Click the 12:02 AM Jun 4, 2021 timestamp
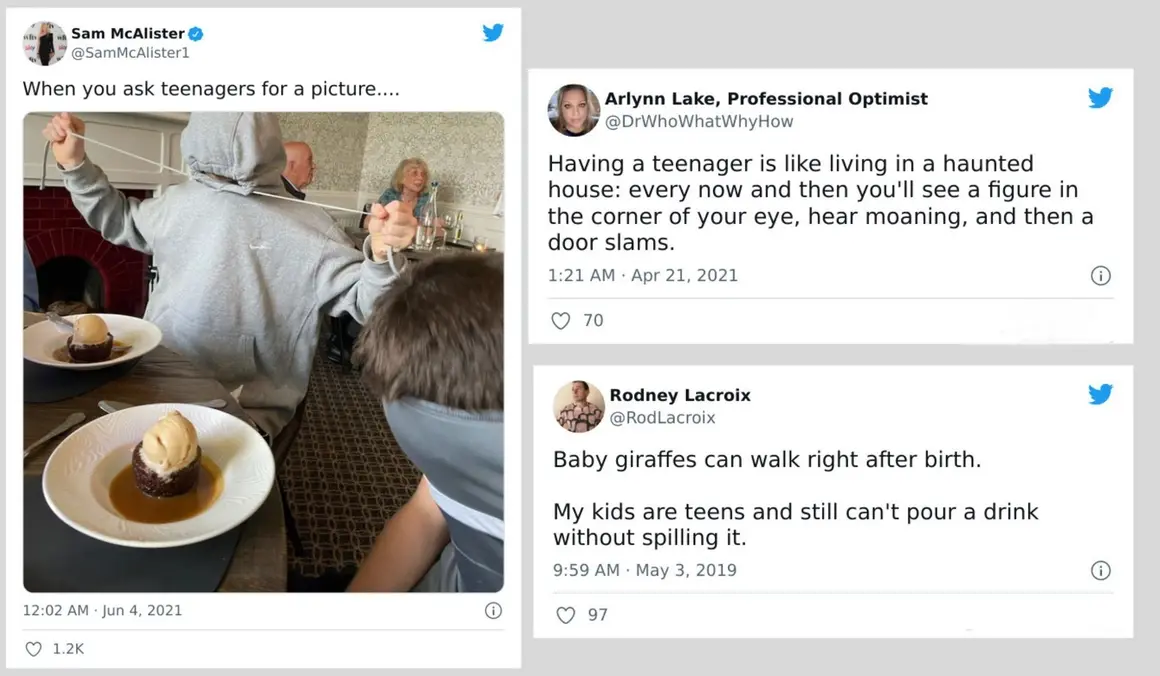1160x676 pixels. [x=102, y=610]
